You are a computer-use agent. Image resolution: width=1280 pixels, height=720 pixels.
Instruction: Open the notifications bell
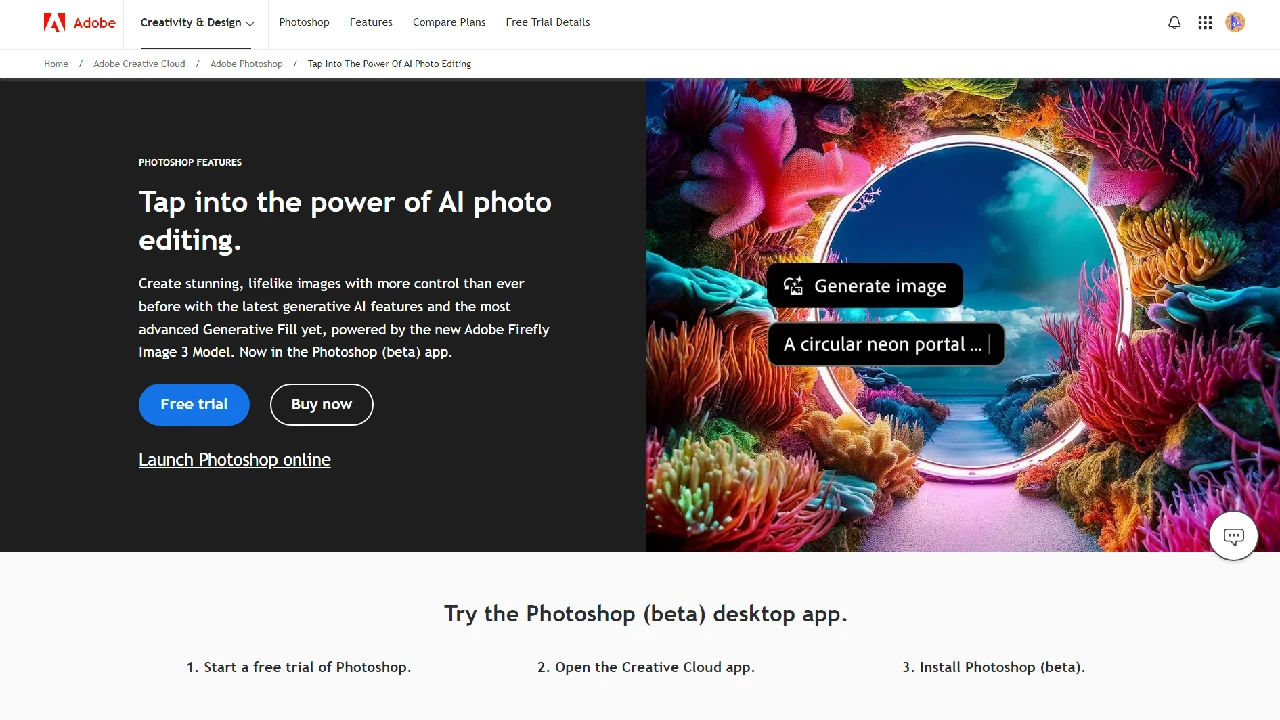tap(1174, 22)
